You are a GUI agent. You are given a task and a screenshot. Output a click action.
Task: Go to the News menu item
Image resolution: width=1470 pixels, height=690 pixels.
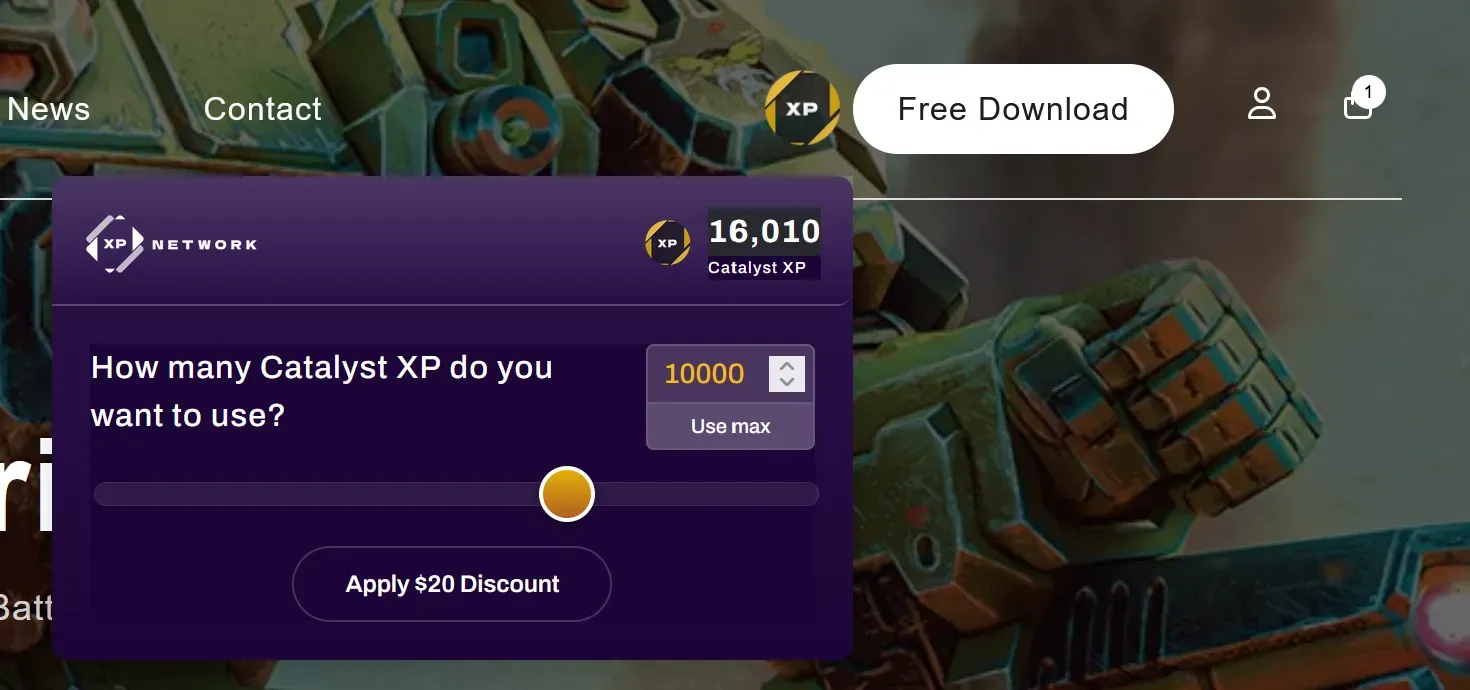tap(48, 109)
